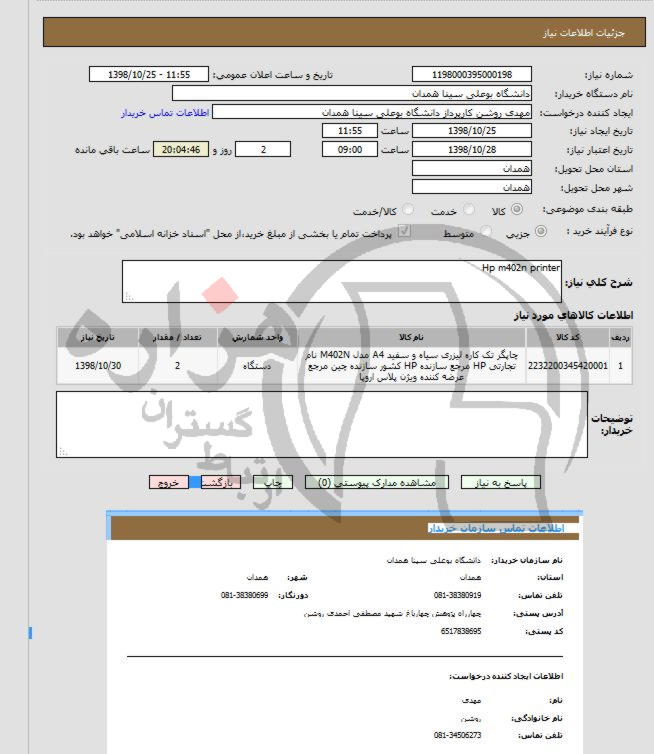
Task: Click the بازگشت back button
Action: pos(221,482)
